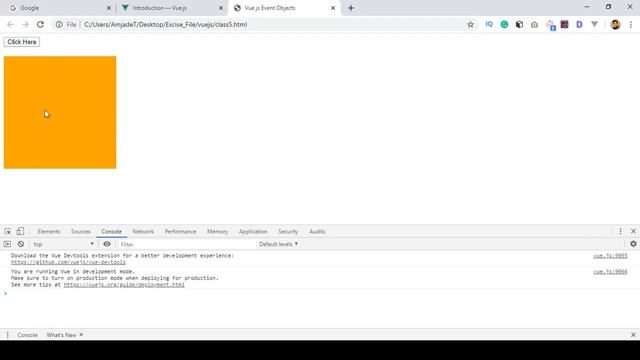Open the Audits panel
640x360 pixels.
pyautogui.click(x=317, y=231)
